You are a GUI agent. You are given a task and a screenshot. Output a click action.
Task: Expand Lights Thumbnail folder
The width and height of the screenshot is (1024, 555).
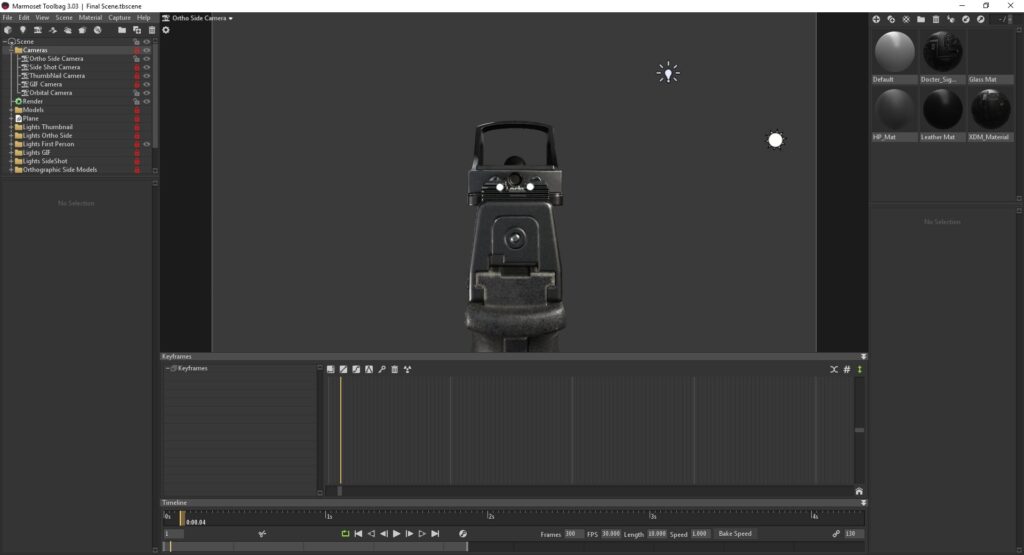[11, 127]
